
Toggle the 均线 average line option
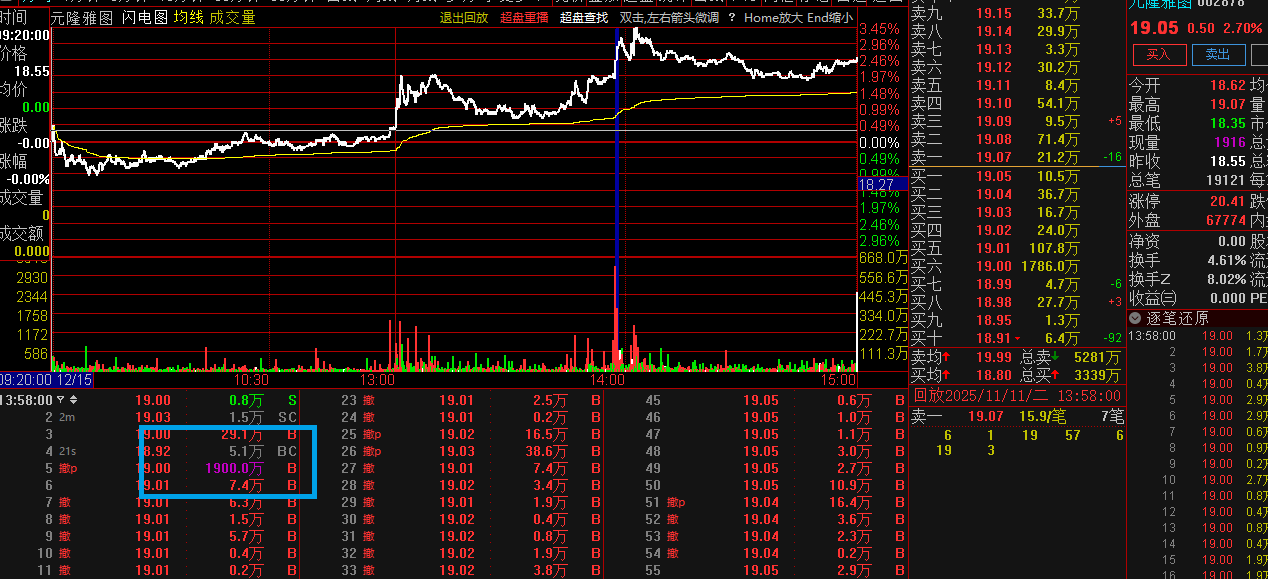(x=187, y=17)
